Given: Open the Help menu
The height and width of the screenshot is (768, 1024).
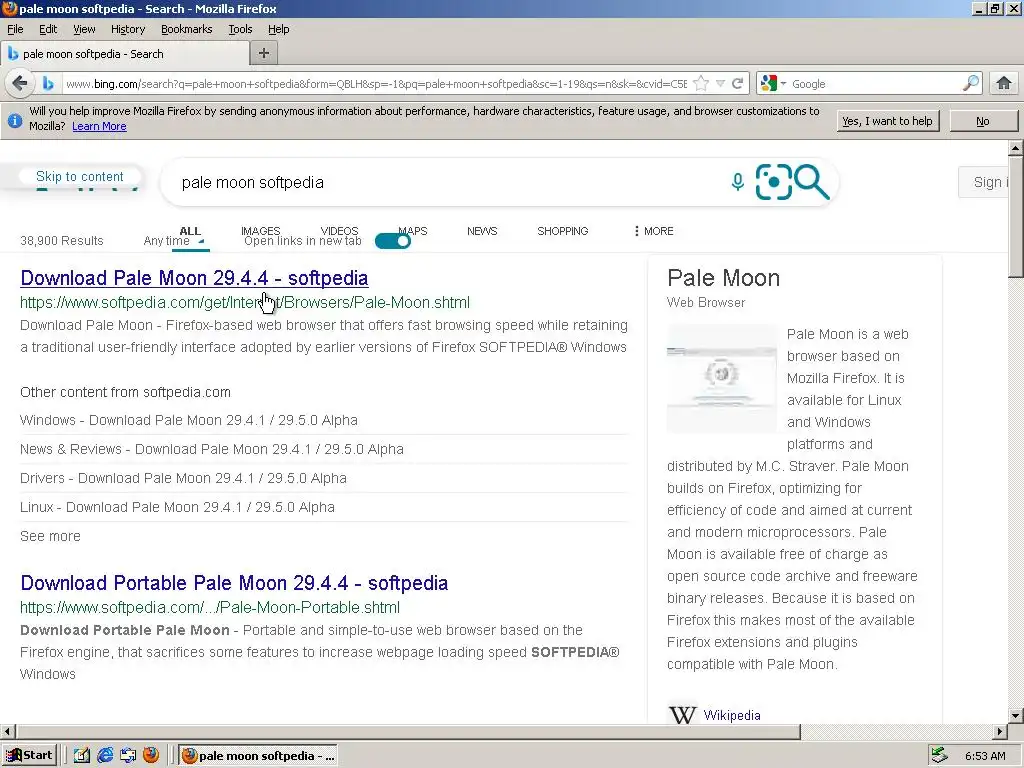Looking at the screenshot, I should [278, 29].
